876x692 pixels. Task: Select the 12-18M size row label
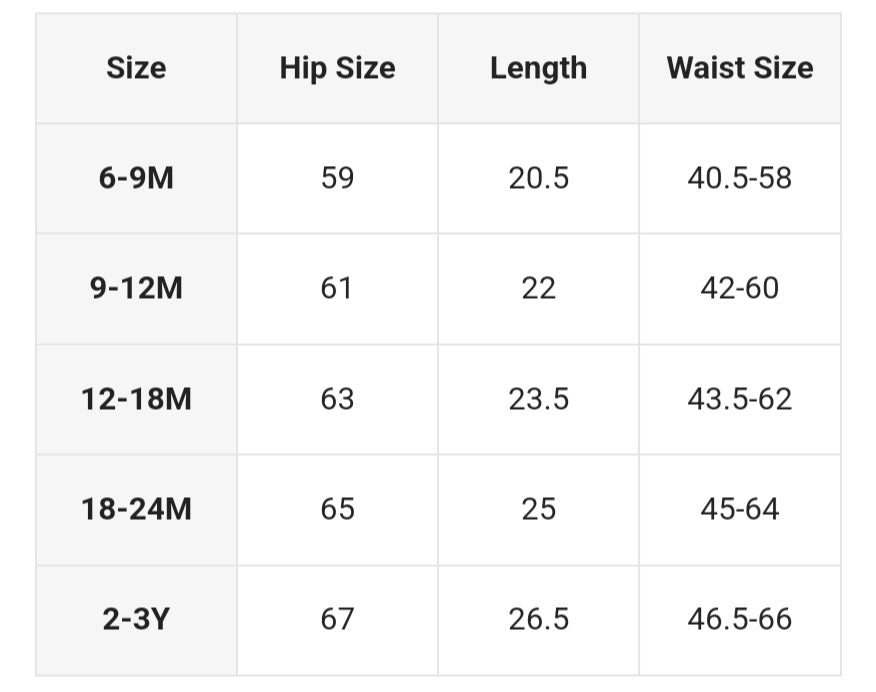pos(136,399)
